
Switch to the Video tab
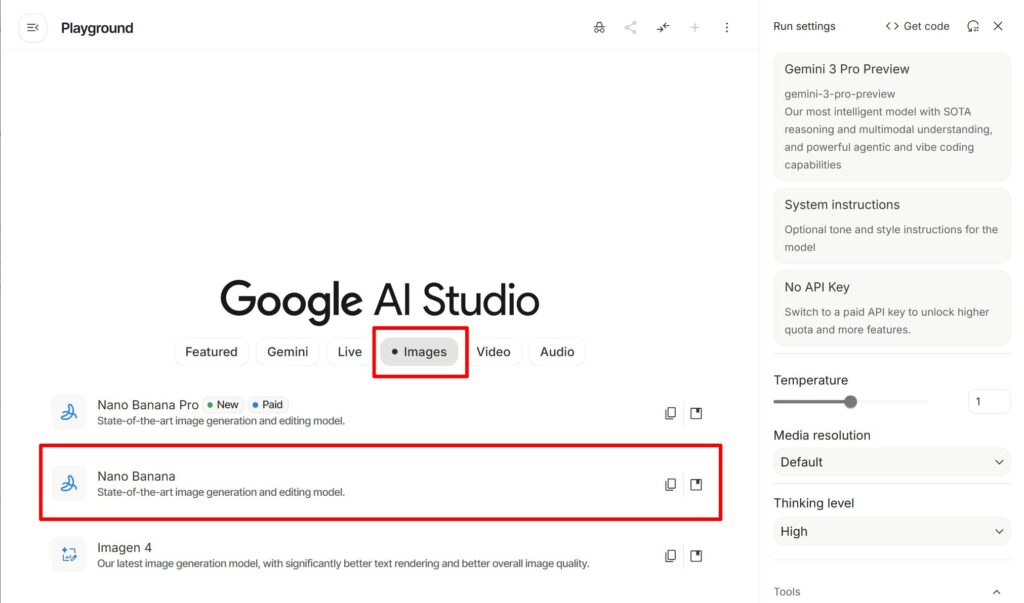click(x=493, y=352)
